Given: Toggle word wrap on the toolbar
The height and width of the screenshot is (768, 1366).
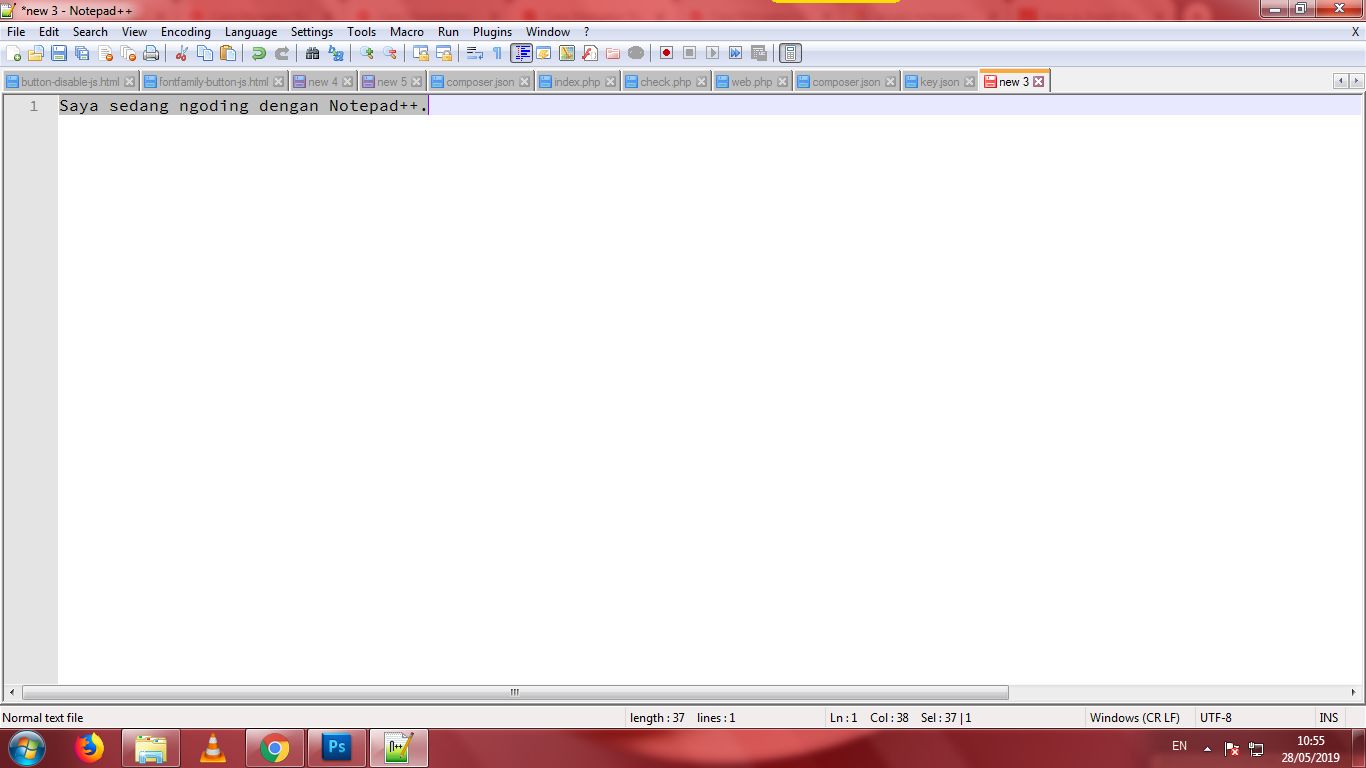Looking at the screenshot, I should click(476, 53).
